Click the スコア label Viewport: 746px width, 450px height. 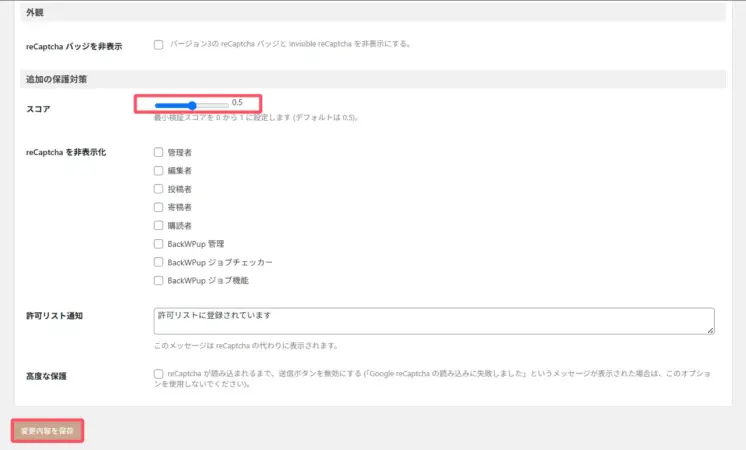pyautogui.click(x=38, y=109)
